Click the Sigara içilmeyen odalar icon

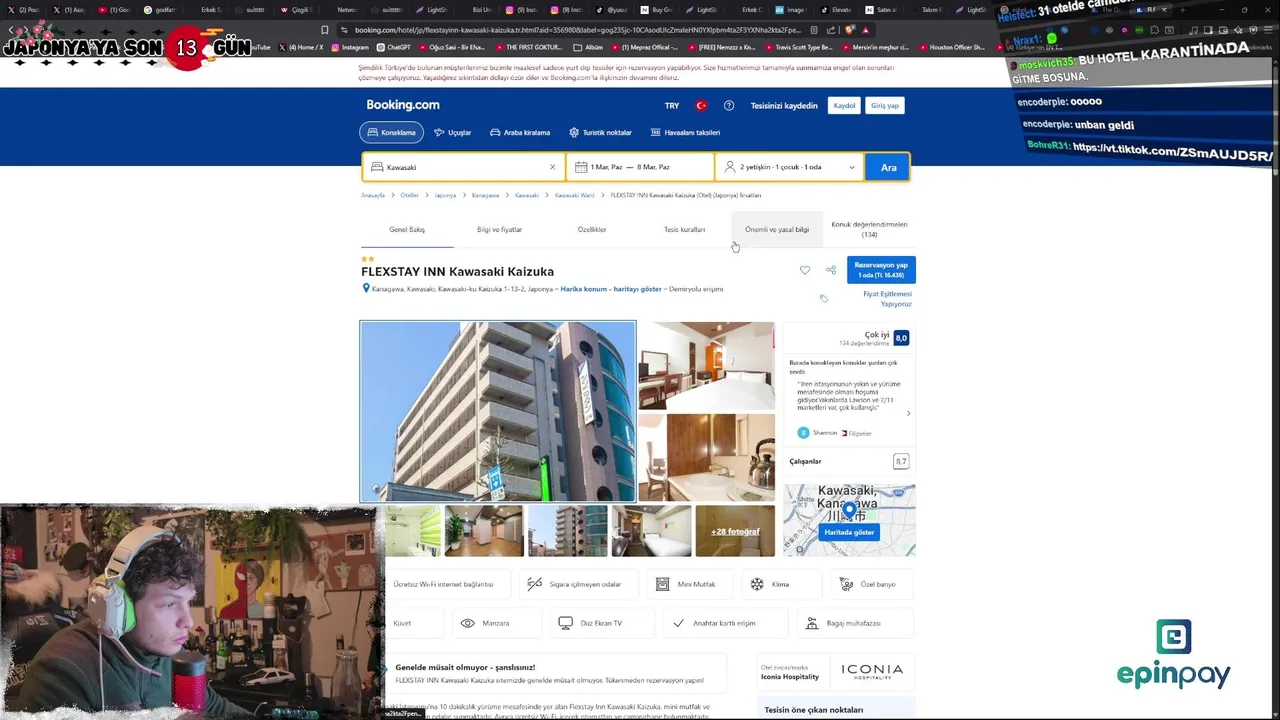535,584
